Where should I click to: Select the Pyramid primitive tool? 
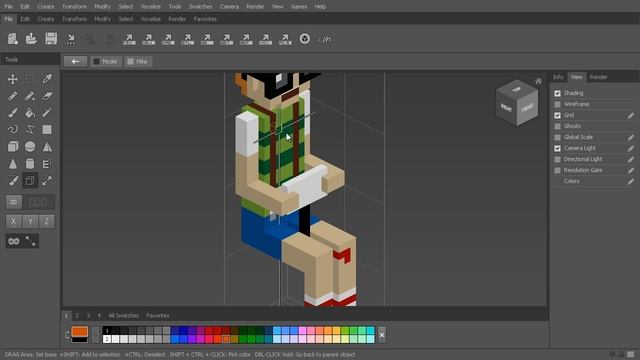[x=47, y=147]
